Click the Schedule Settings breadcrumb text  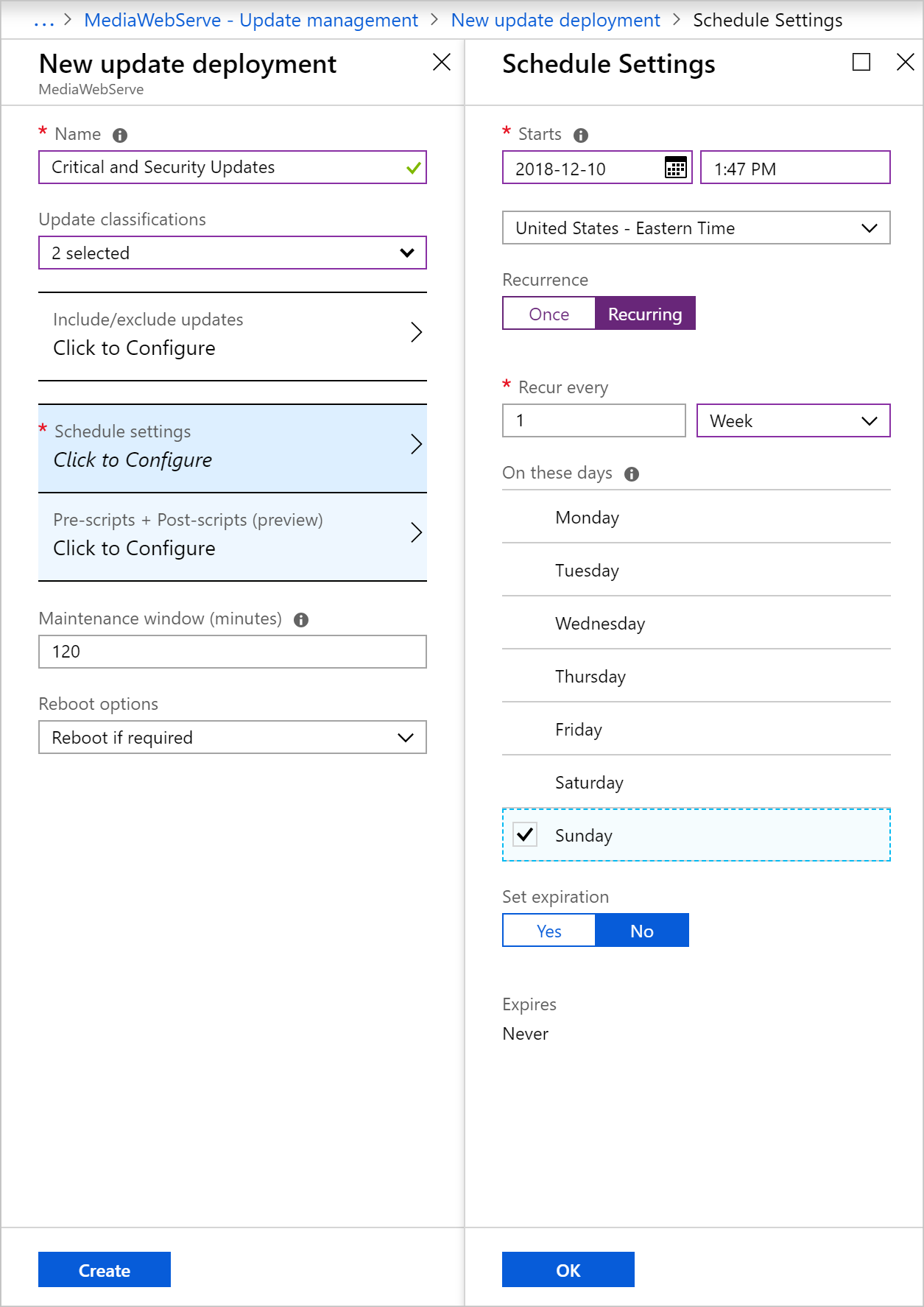768,21
